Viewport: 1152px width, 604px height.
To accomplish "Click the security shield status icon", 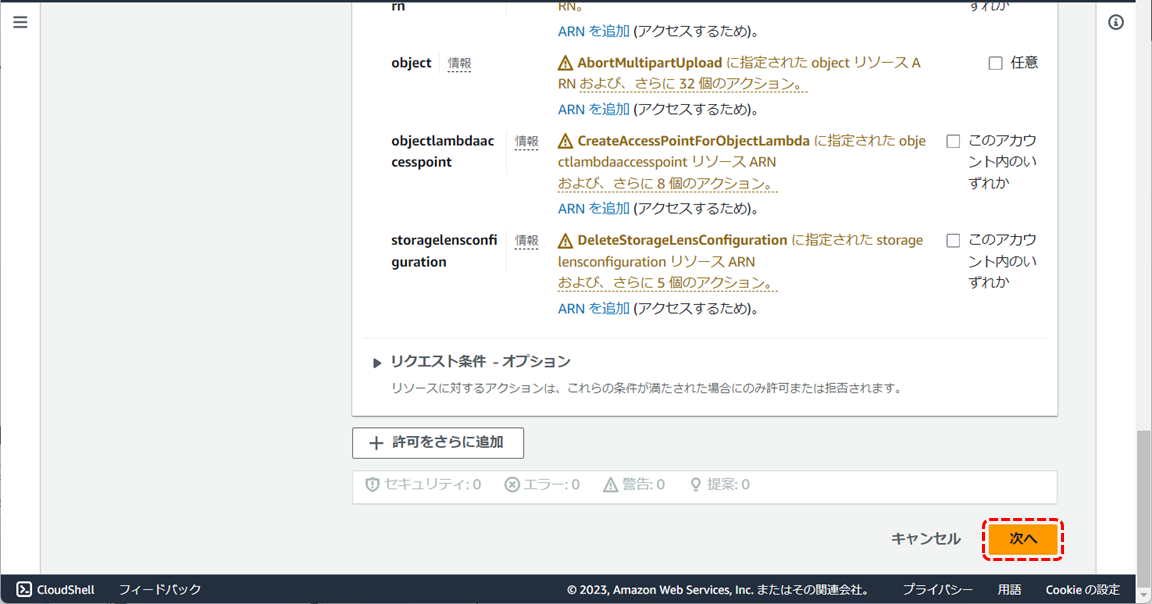I will click(x=372, y=484).
